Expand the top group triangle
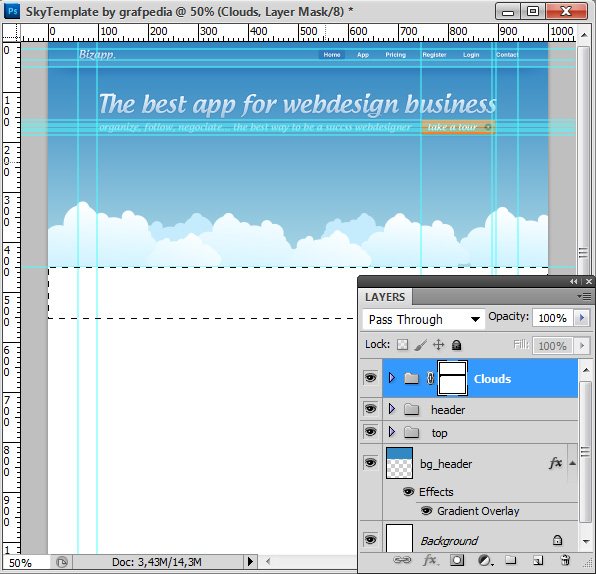 (x=392, y=432)
